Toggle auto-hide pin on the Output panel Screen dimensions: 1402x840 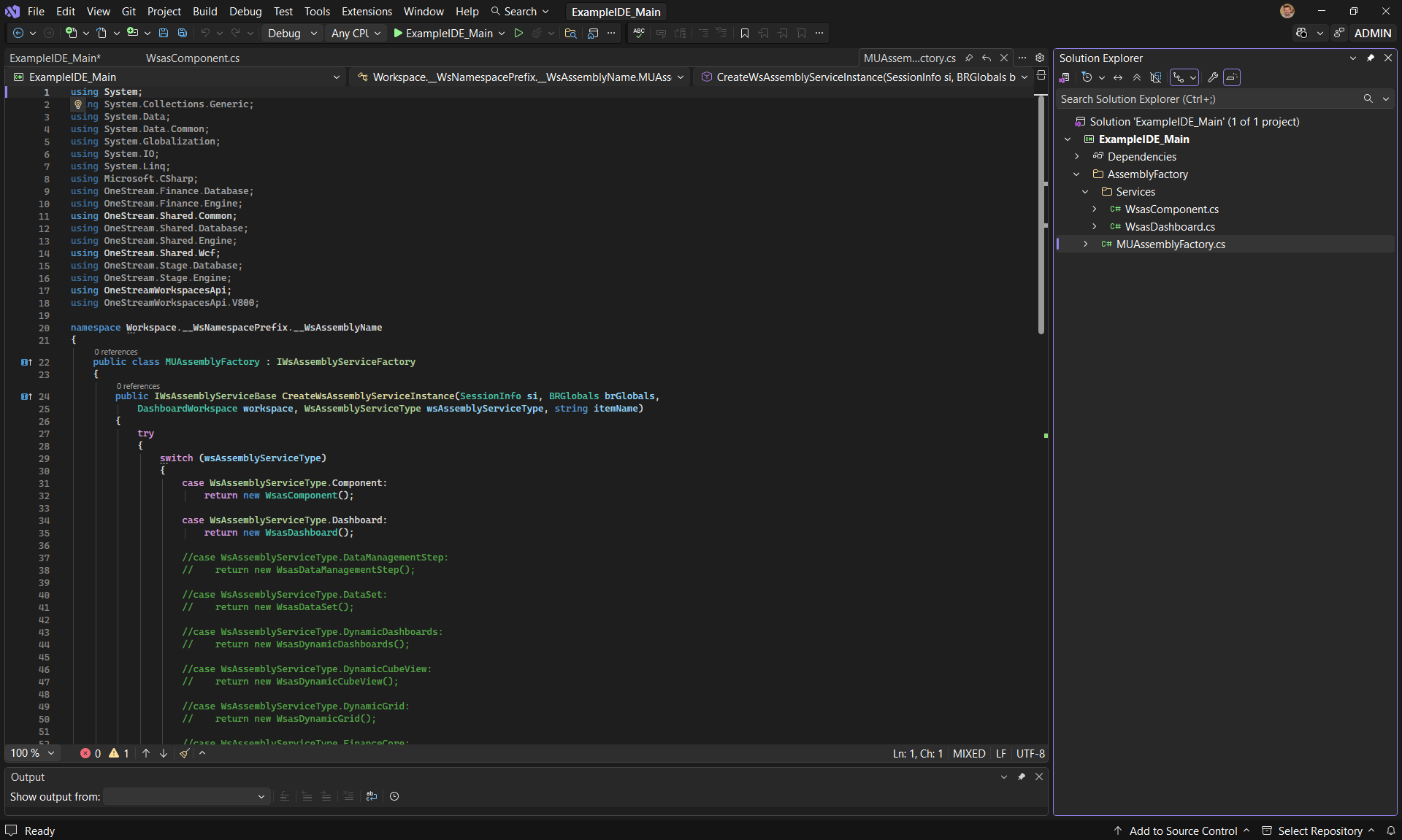(1022, 777)
